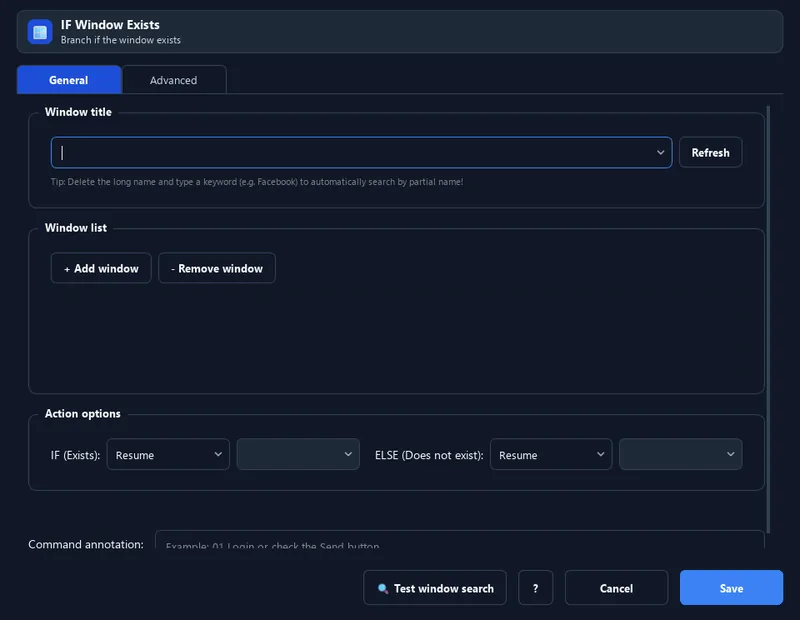The image size is (800, 620).
Task: Open the IF (Exists) Resume dropdown
Action: (168, 454)
